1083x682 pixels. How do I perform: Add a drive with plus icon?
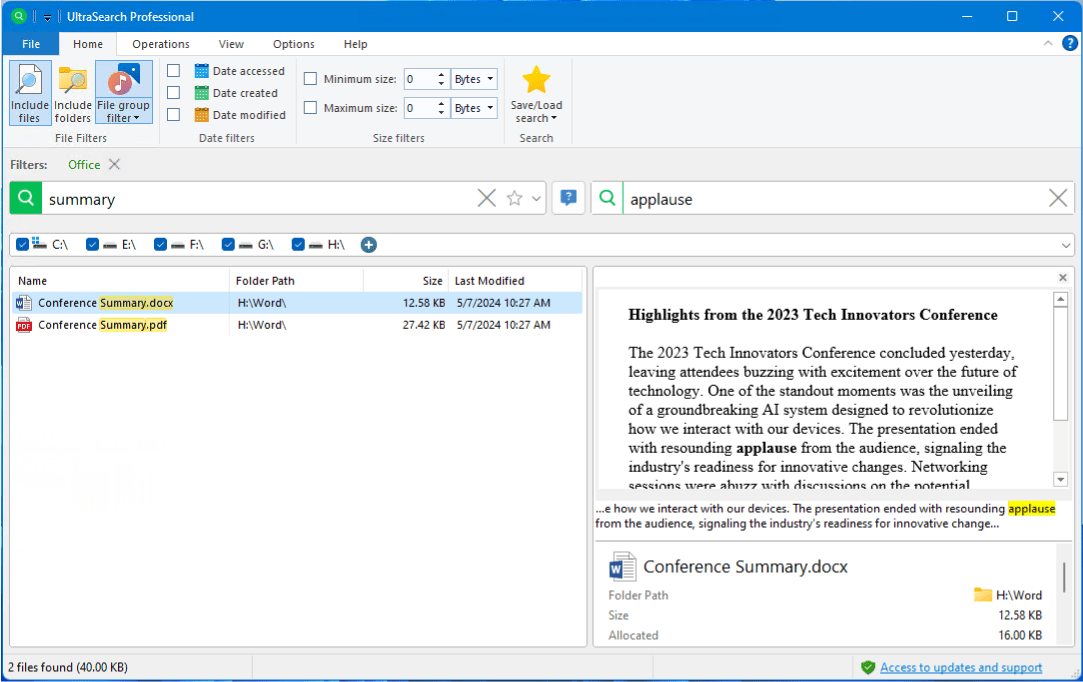pos(369,244)
